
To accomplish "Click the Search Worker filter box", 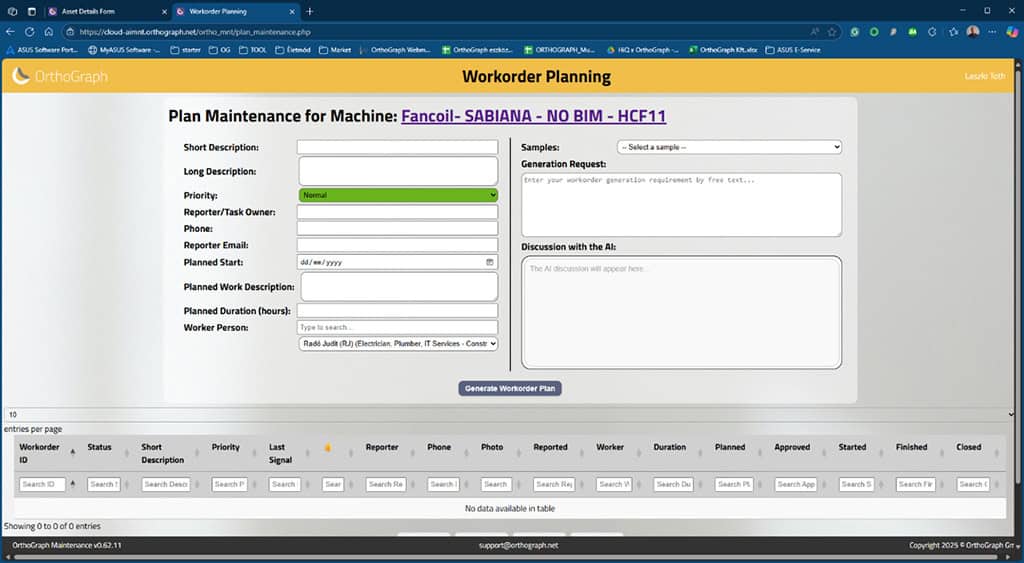I will click(614, 484).
